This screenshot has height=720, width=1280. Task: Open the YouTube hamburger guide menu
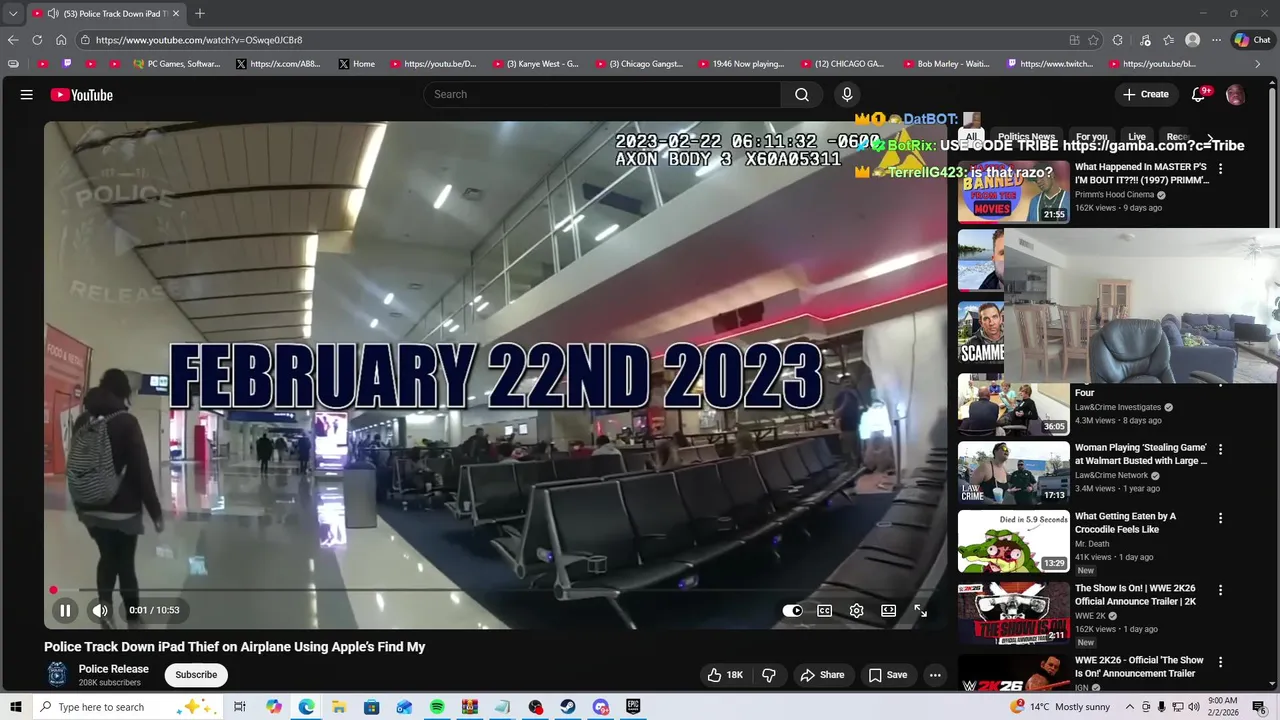click(x=27, y=94)
